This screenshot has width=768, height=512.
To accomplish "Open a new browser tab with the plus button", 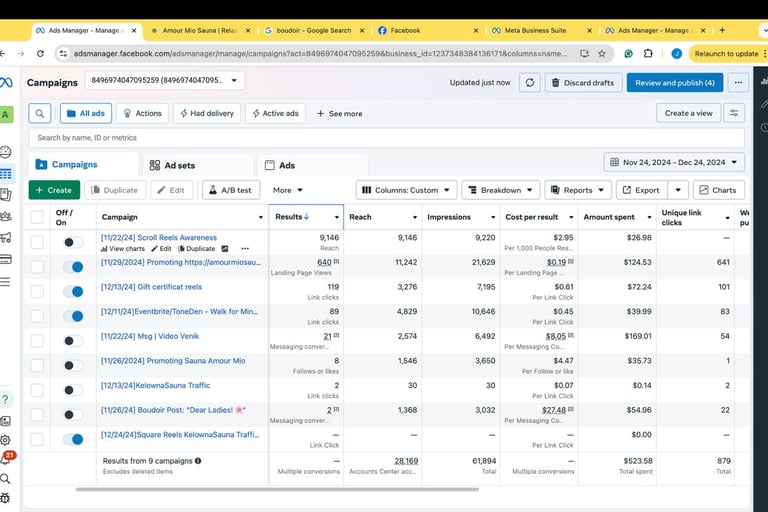I will tap(722, 30).
